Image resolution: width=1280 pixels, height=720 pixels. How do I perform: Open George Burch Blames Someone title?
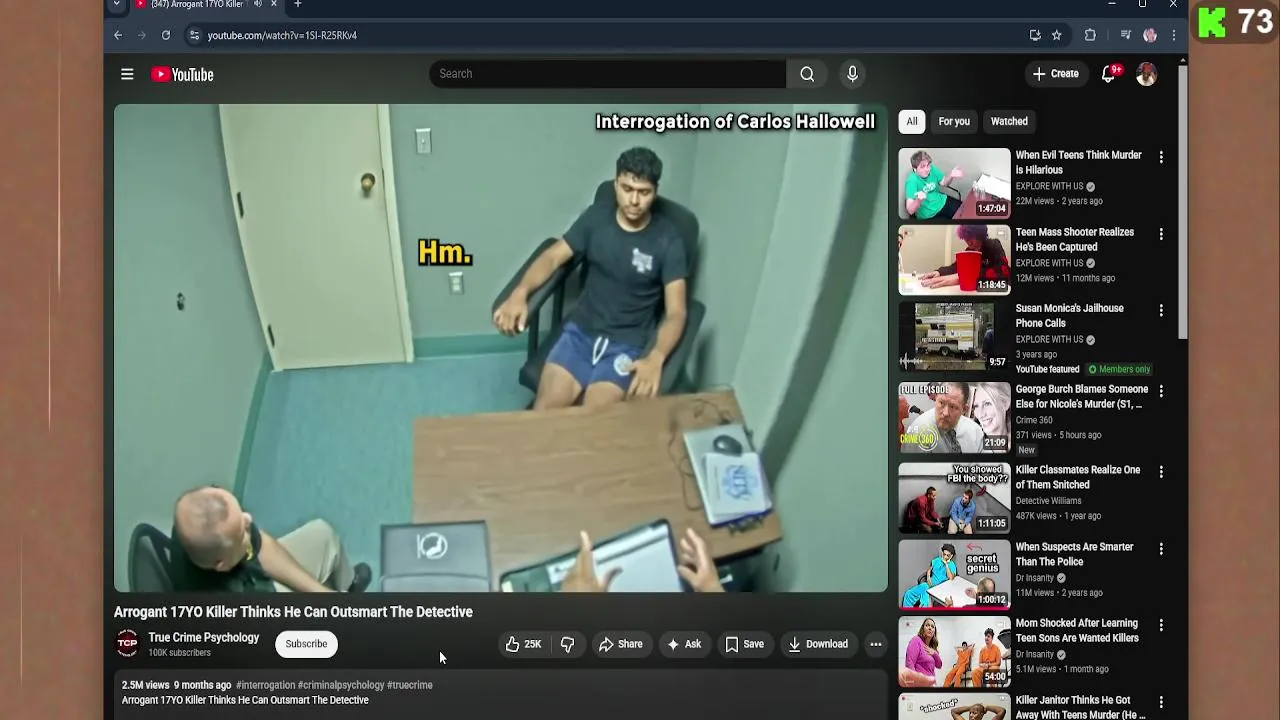(x=1081, y=397)
